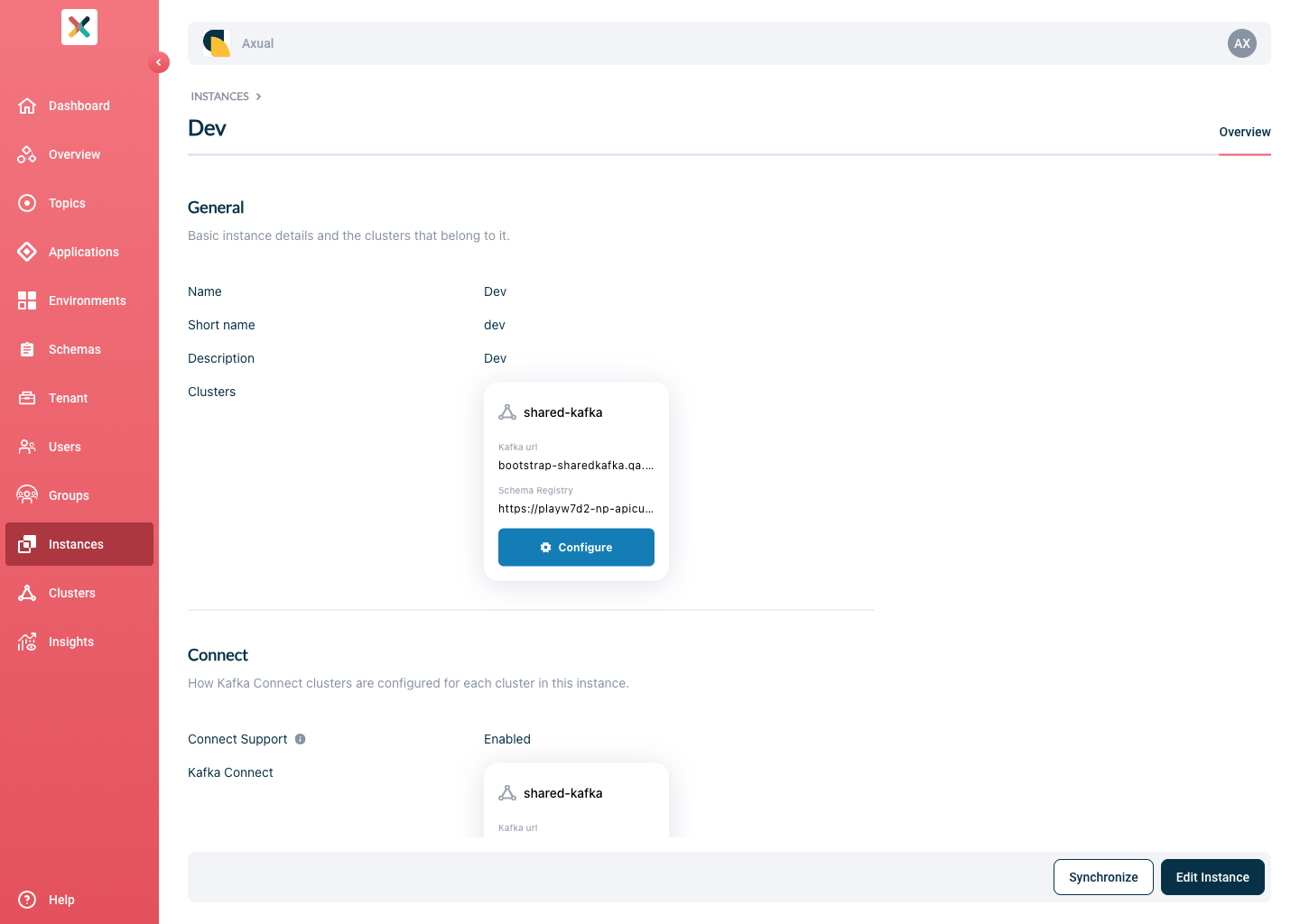The height and width of the screenshot is (924, 1300).
Task: Click the Enabled value for Connect Support
Action: click(507, 739)
